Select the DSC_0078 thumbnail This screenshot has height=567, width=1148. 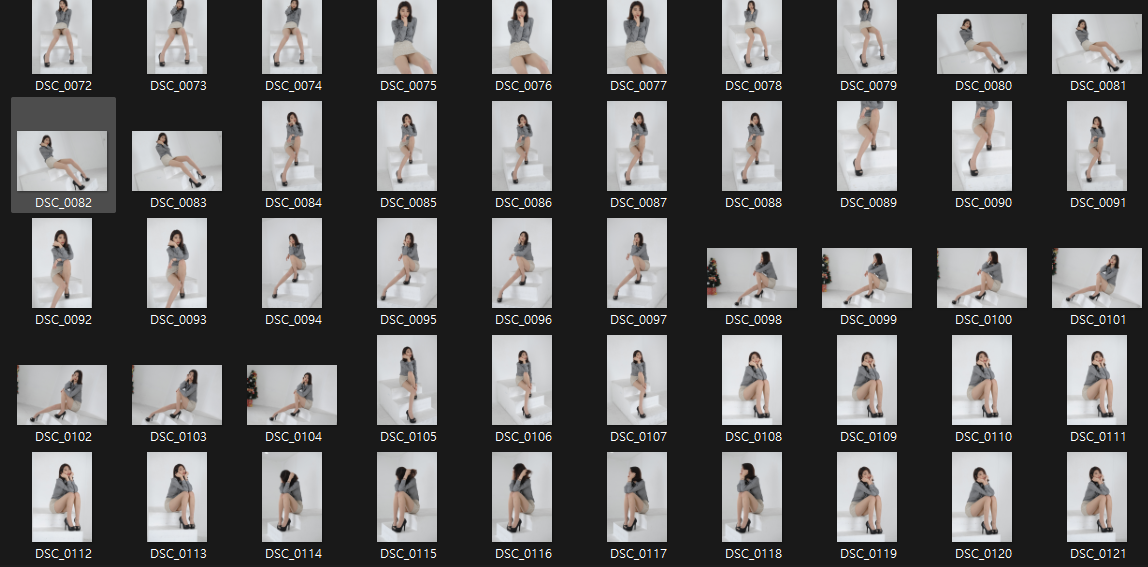tap(752, 37)
